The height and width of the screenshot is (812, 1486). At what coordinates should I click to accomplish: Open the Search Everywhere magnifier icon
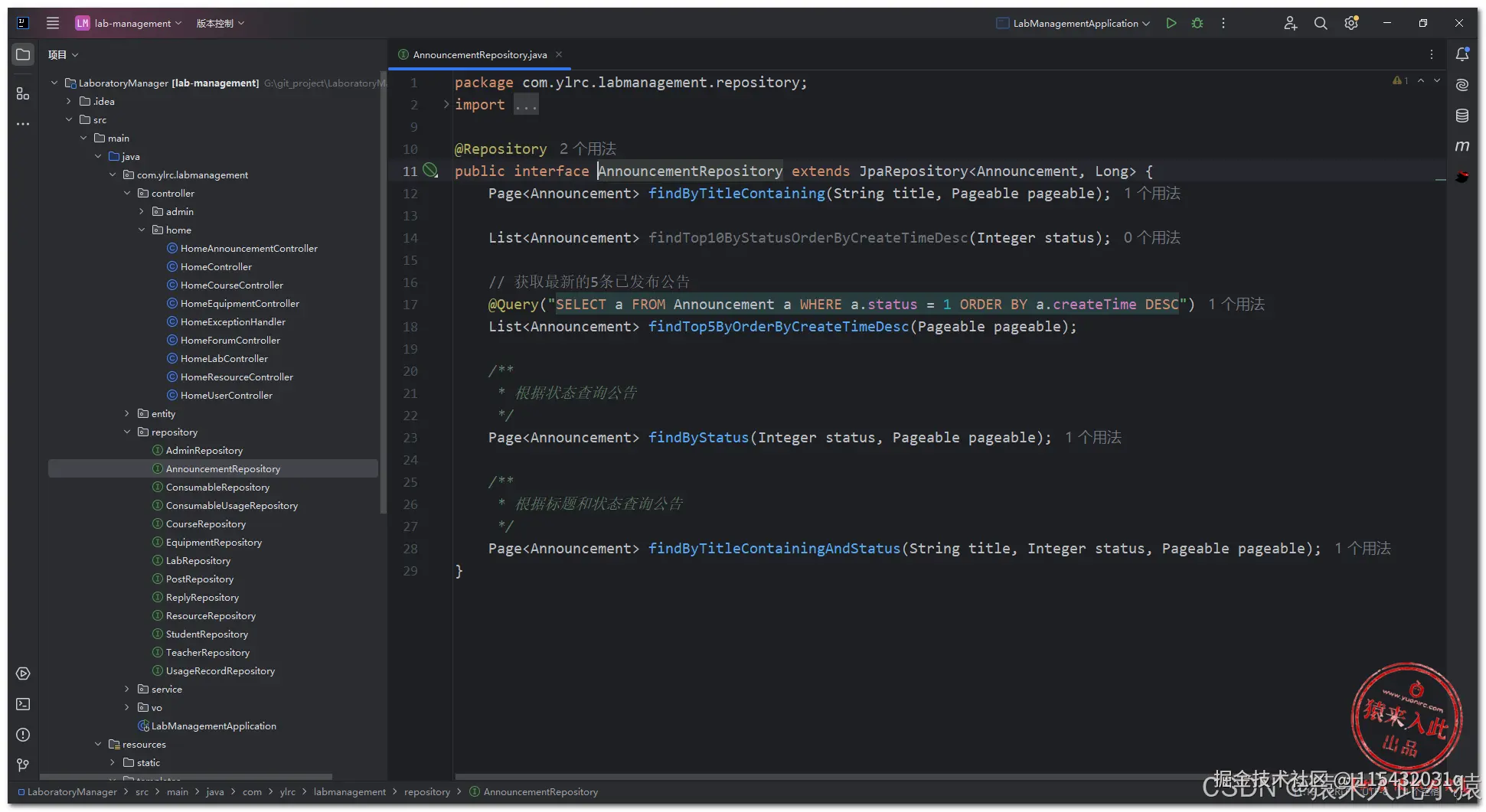point(1321,23)
